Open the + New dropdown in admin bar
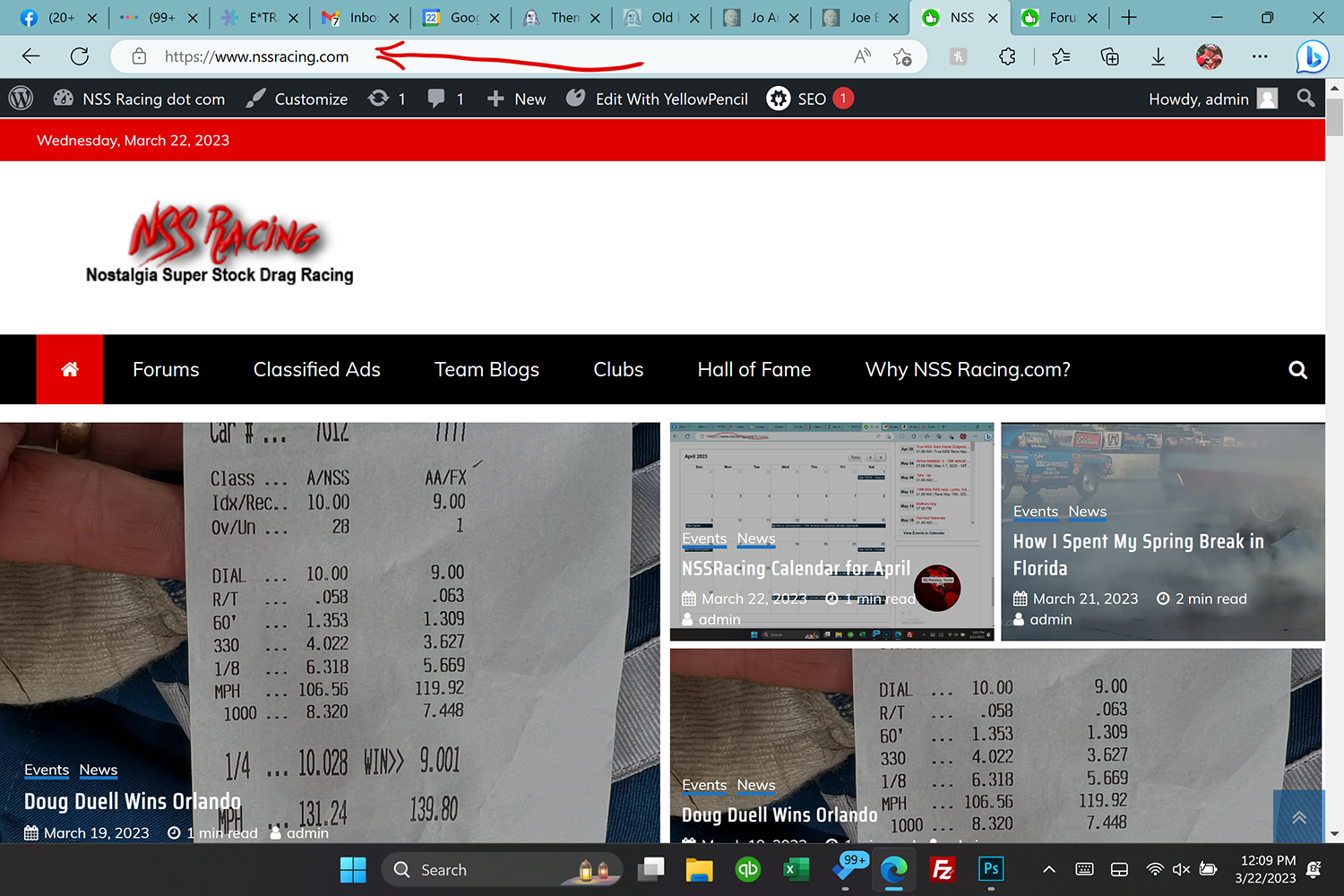 point(515,99)
